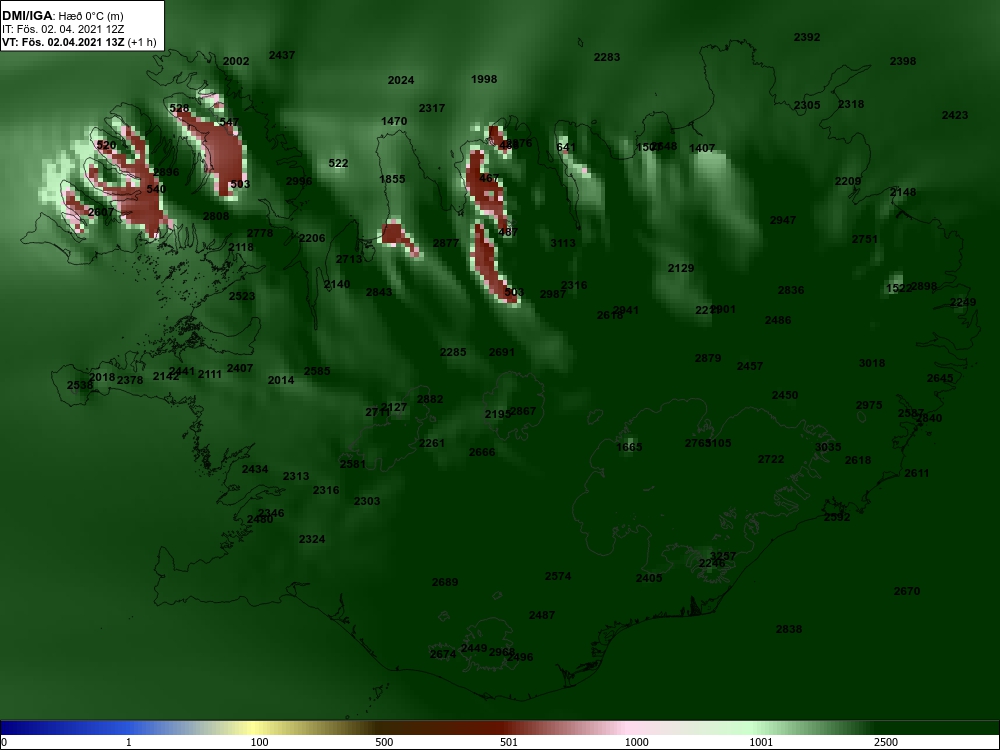Select the 2487 height value

pyautogui.click(x=542, y=615)
